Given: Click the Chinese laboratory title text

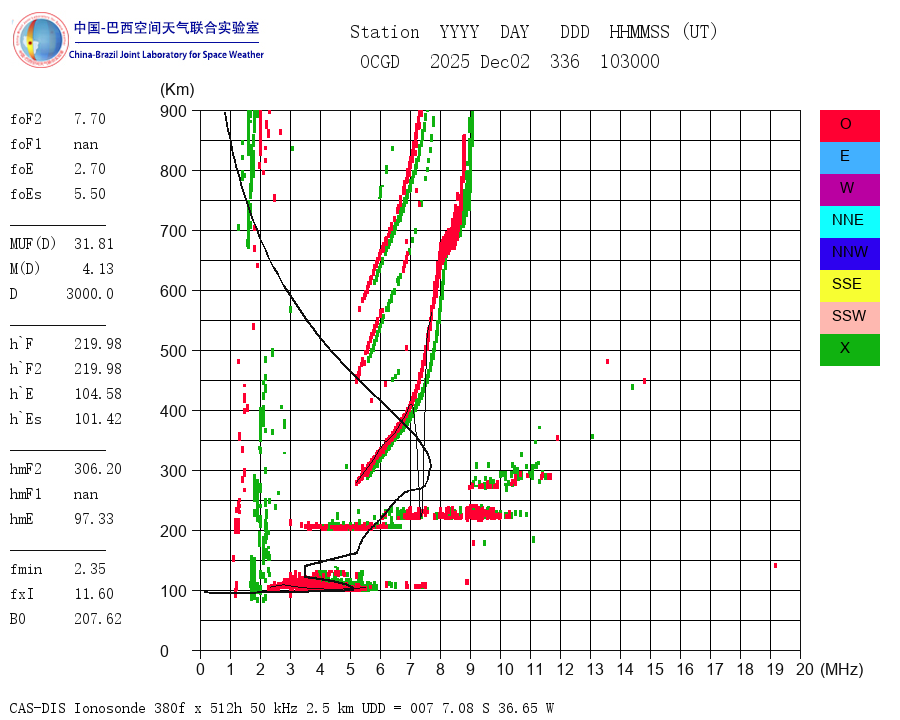Looking at the screenshot, I should (x=166, y=28).
